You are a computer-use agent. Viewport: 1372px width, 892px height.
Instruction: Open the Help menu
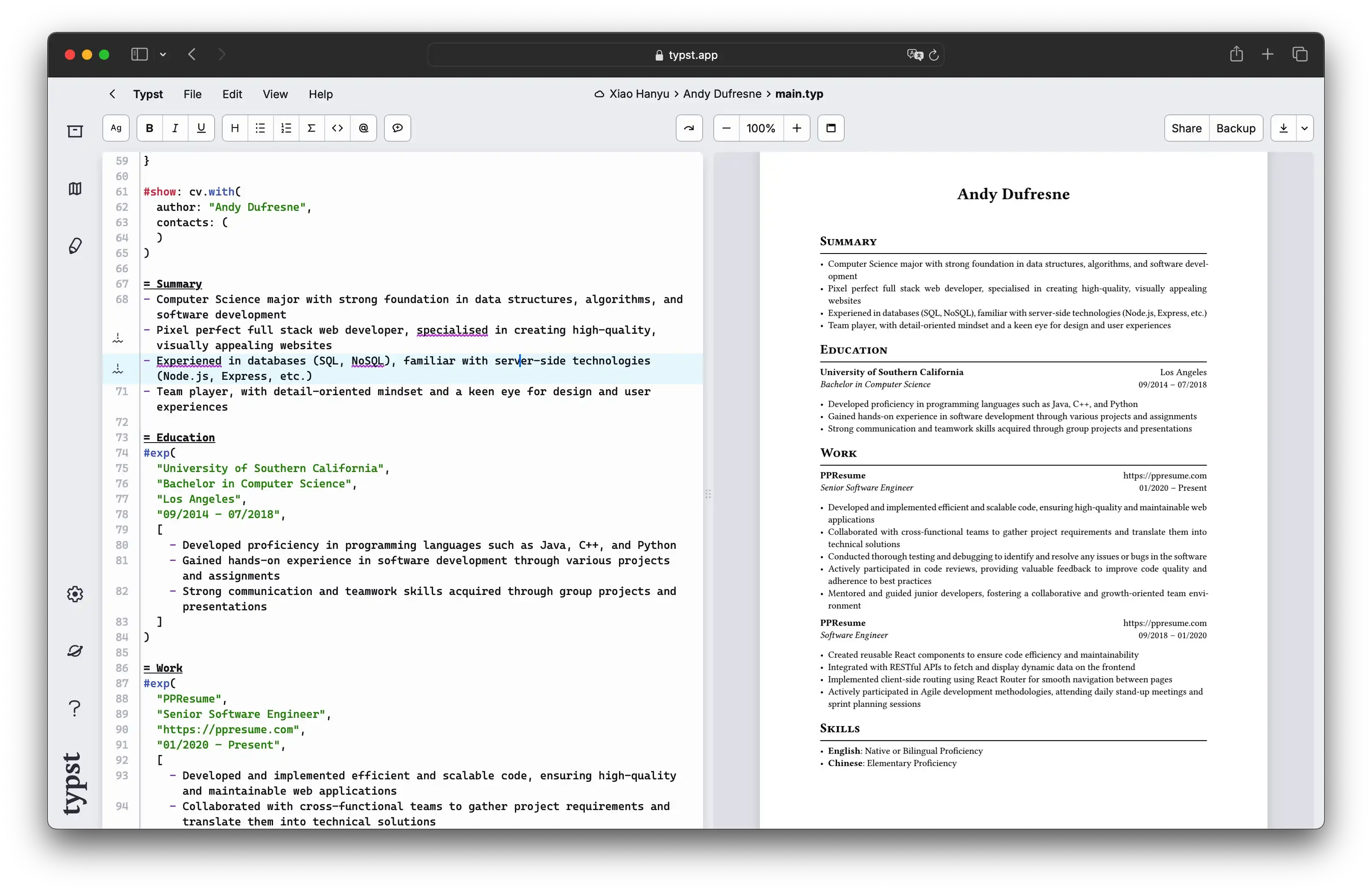pos(320,94)
